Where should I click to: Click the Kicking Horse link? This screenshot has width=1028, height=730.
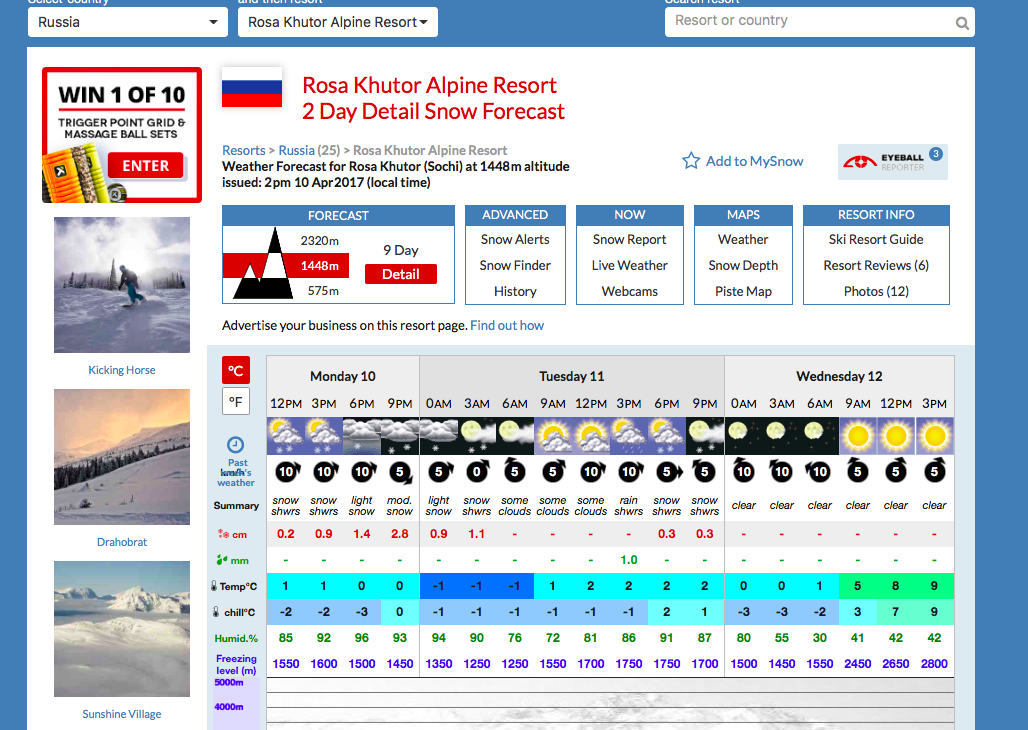click(122, 370)
